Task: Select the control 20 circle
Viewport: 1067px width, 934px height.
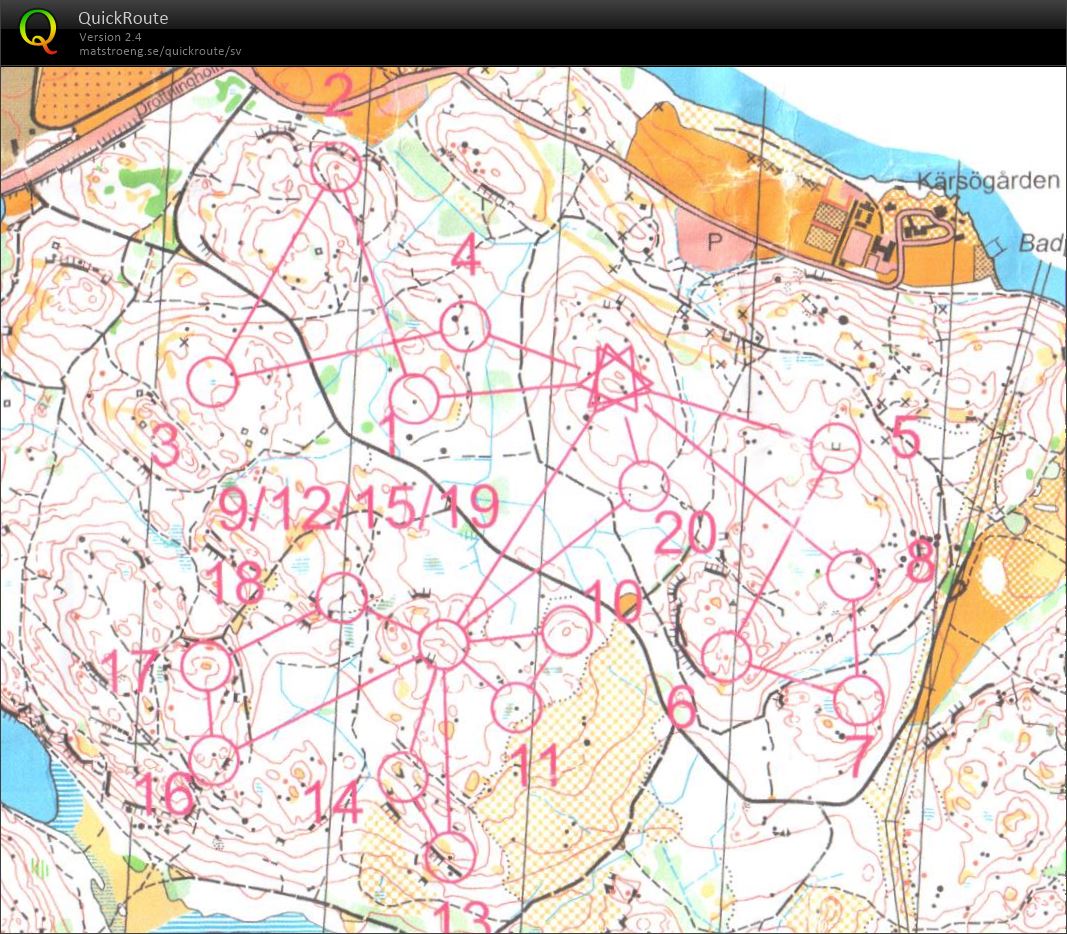Action: click(x=643, y=485)
